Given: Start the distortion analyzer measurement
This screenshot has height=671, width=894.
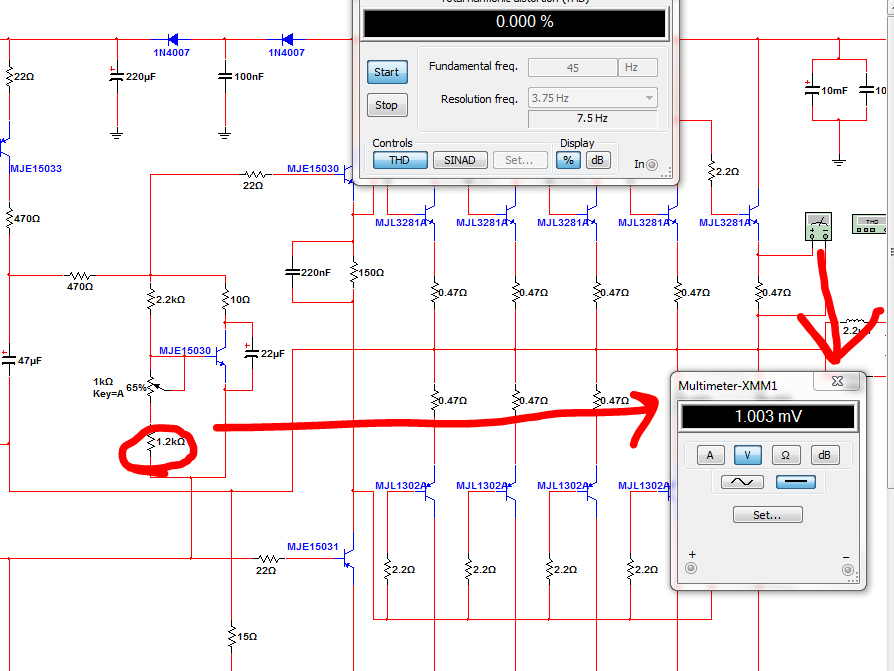Looking at the screenshot, I should tap(387, 72).
